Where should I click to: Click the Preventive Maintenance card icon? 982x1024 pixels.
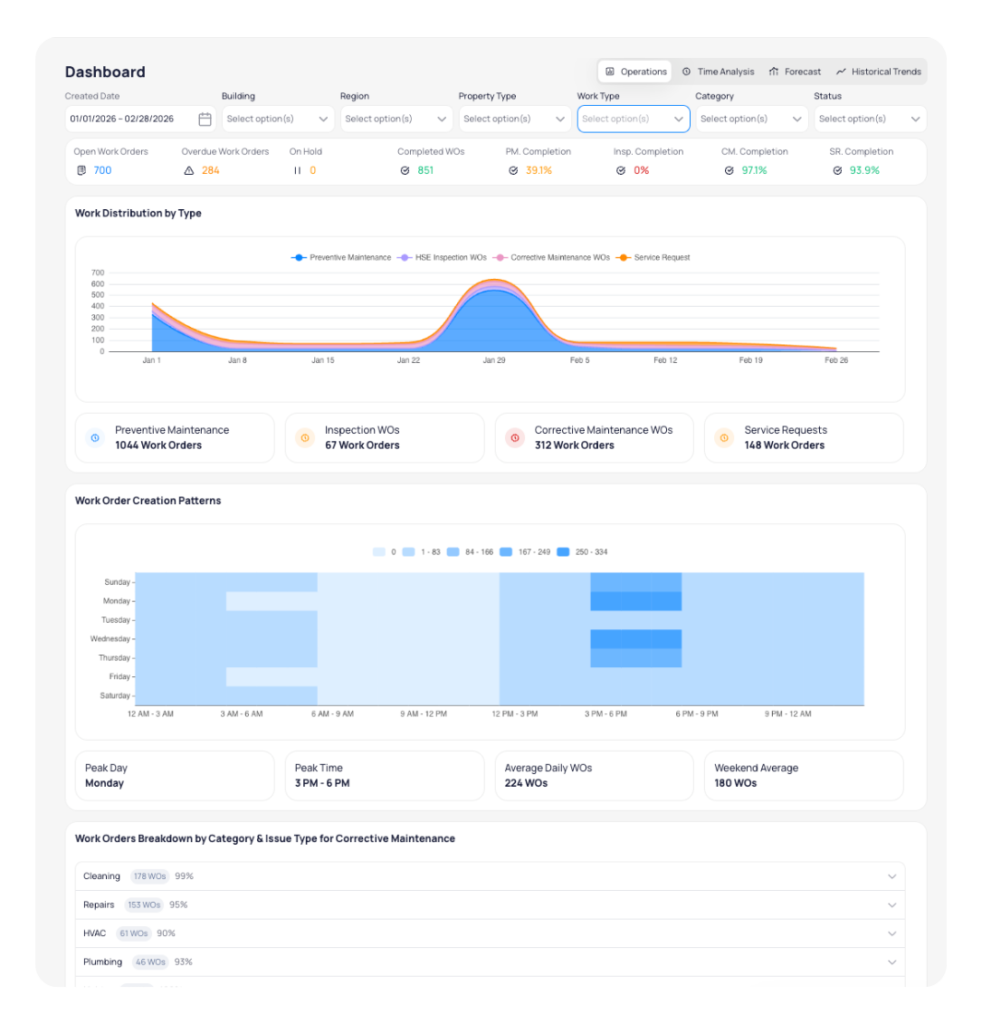95,438
